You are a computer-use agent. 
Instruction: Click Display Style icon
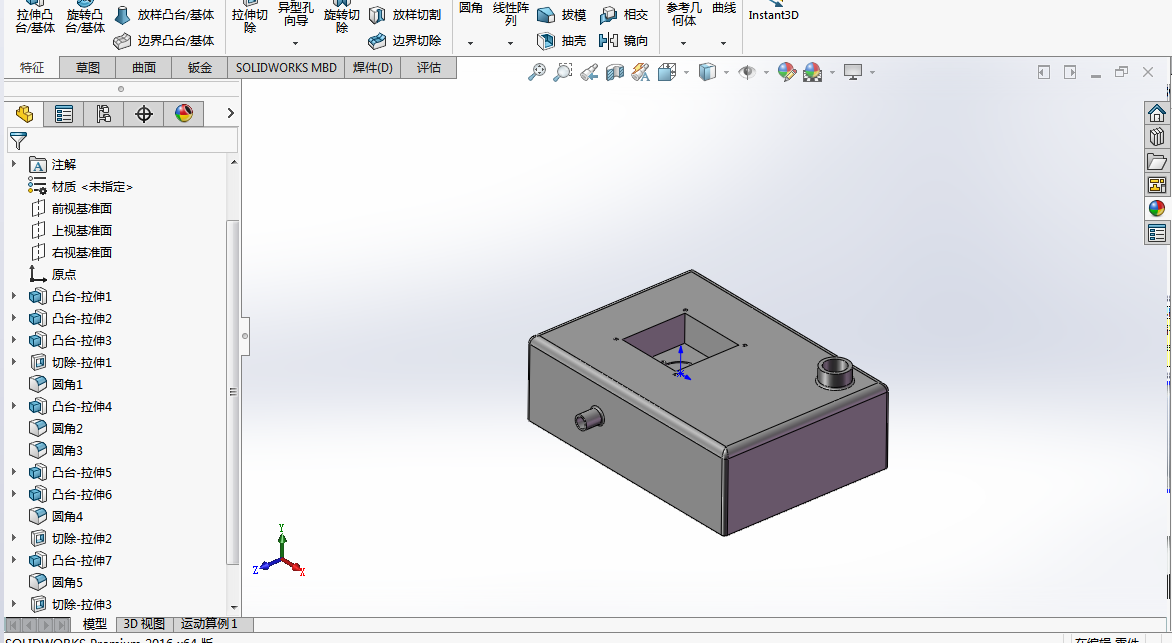707,72
